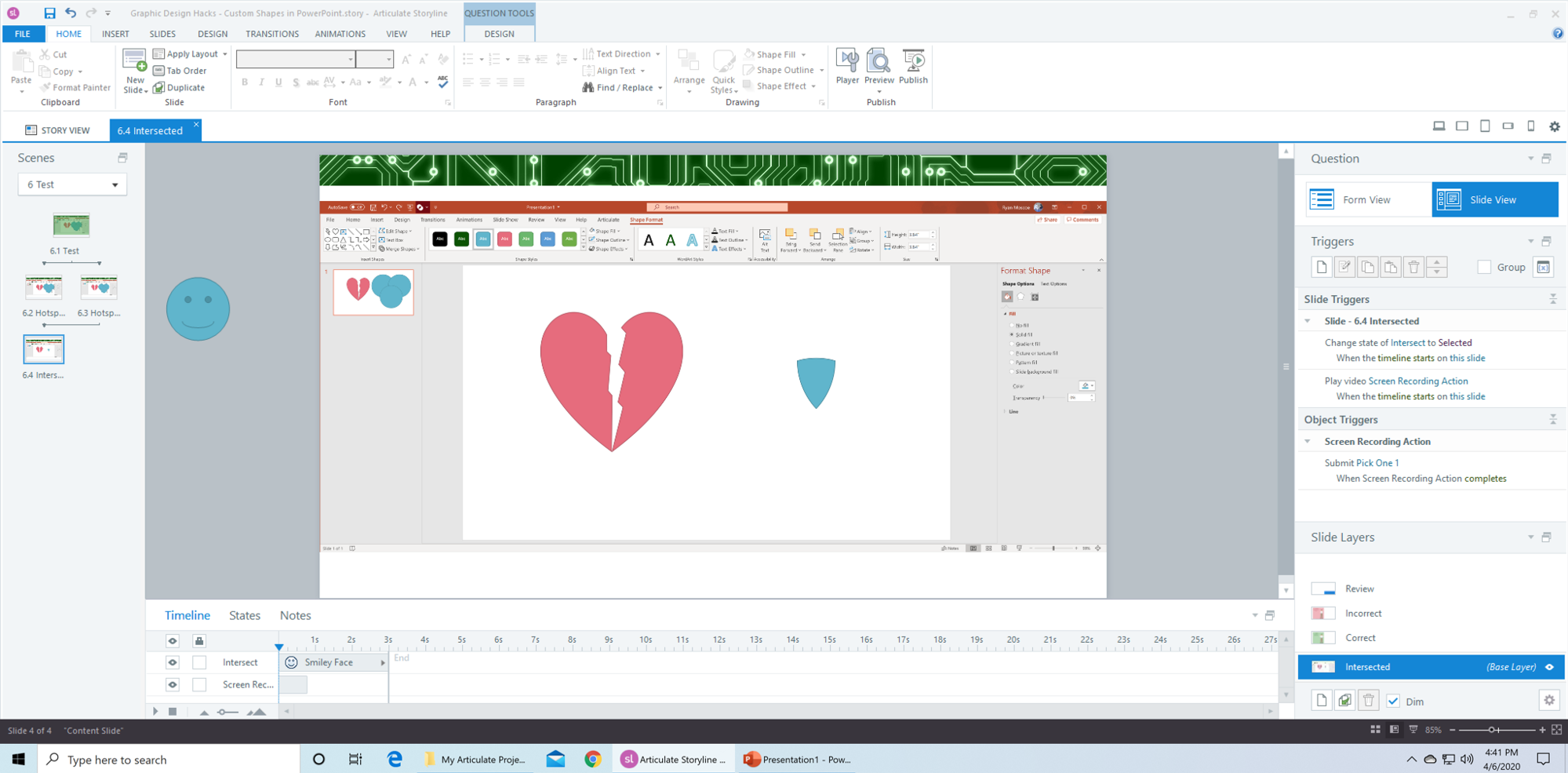Screen dimensions: 1568x773
Task: Open the States tab above the timeline
Action: [x=244, y=614]
